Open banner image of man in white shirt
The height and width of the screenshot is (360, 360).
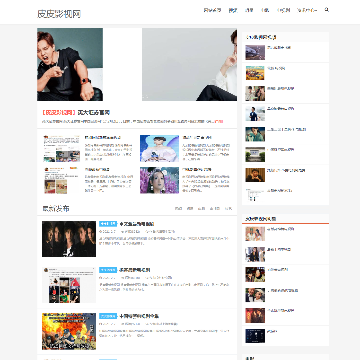[x=190, y=64]
